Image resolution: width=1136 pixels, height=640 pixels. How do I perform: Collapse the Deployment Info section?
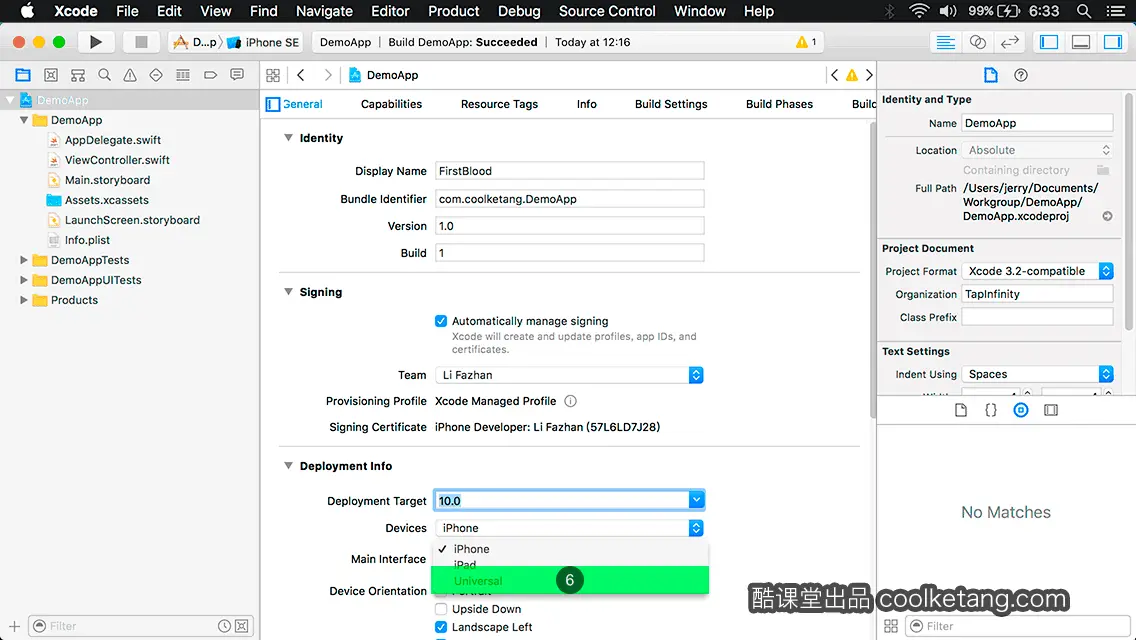288,465
